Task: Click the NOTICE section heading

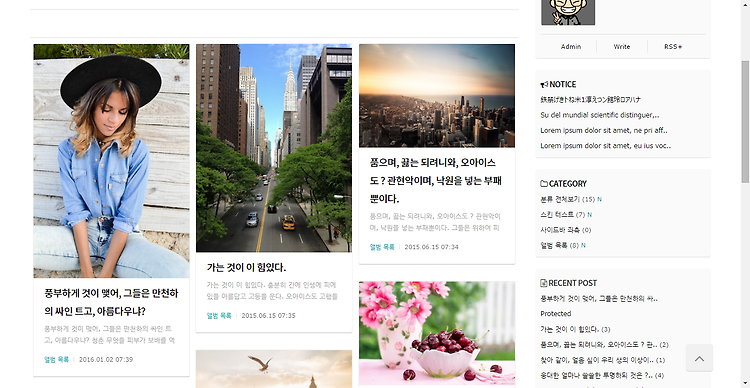Action: click(x=562, y=84)
